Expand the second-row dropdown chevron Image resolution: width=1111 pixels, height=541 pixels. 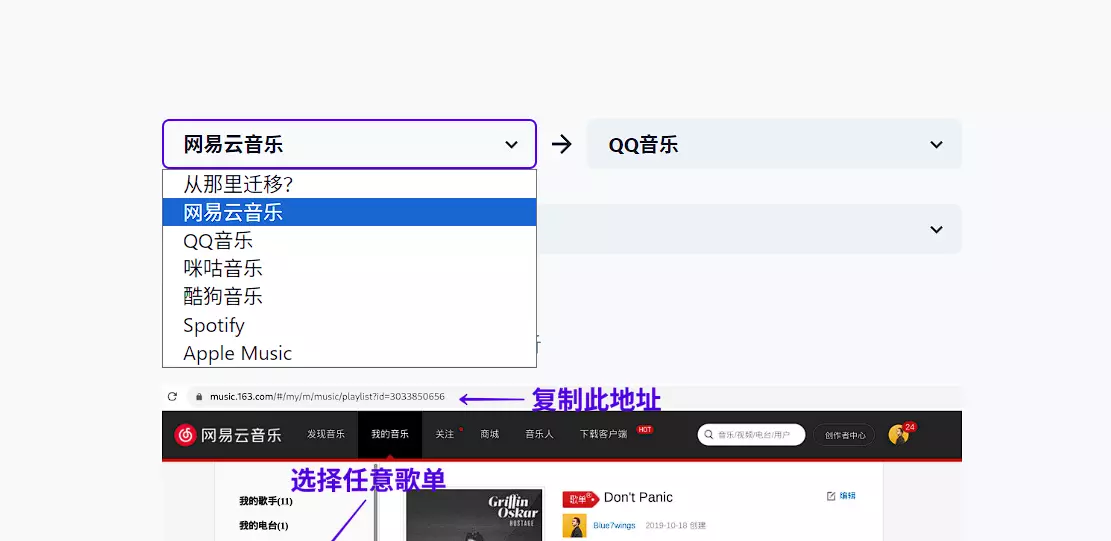(936, 230)
